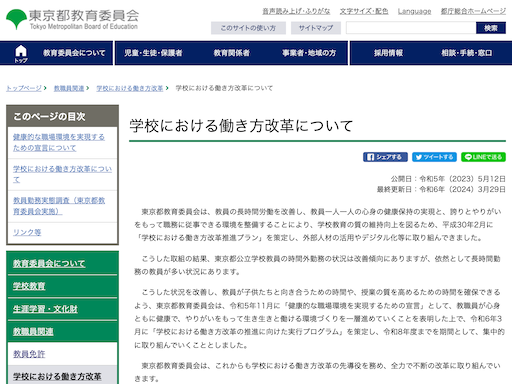Open 学校教育 sidebar link
The width and height of the screenshot is (512, 384).
pos(29,286)
